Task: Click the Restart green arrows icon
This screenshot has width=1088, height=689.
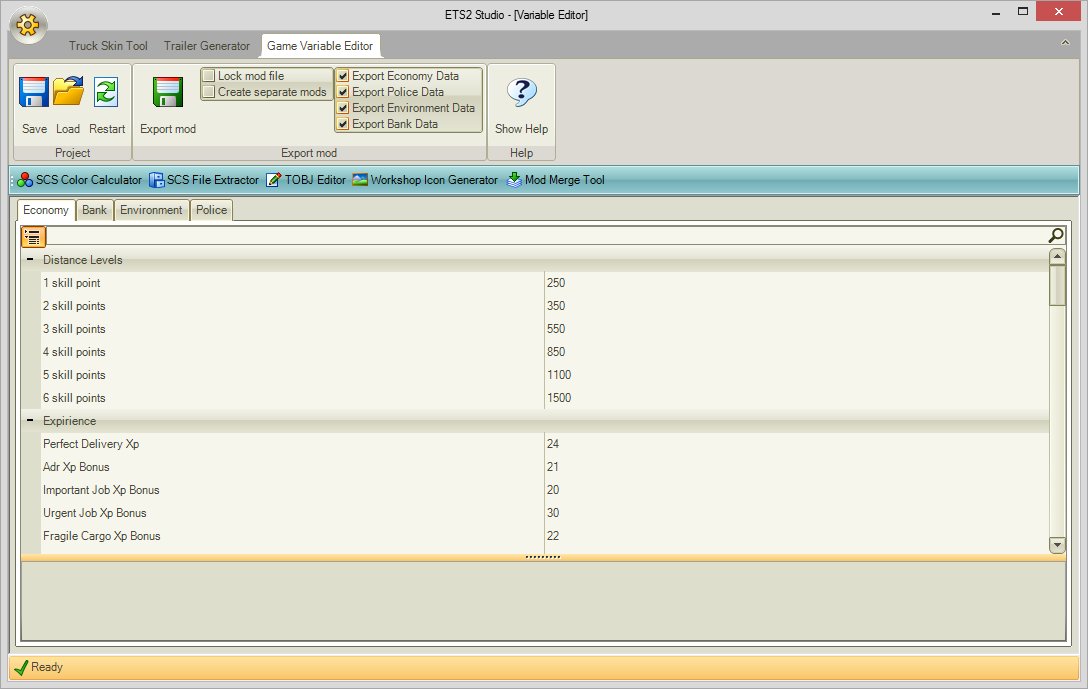Action: tap(106, 92)
